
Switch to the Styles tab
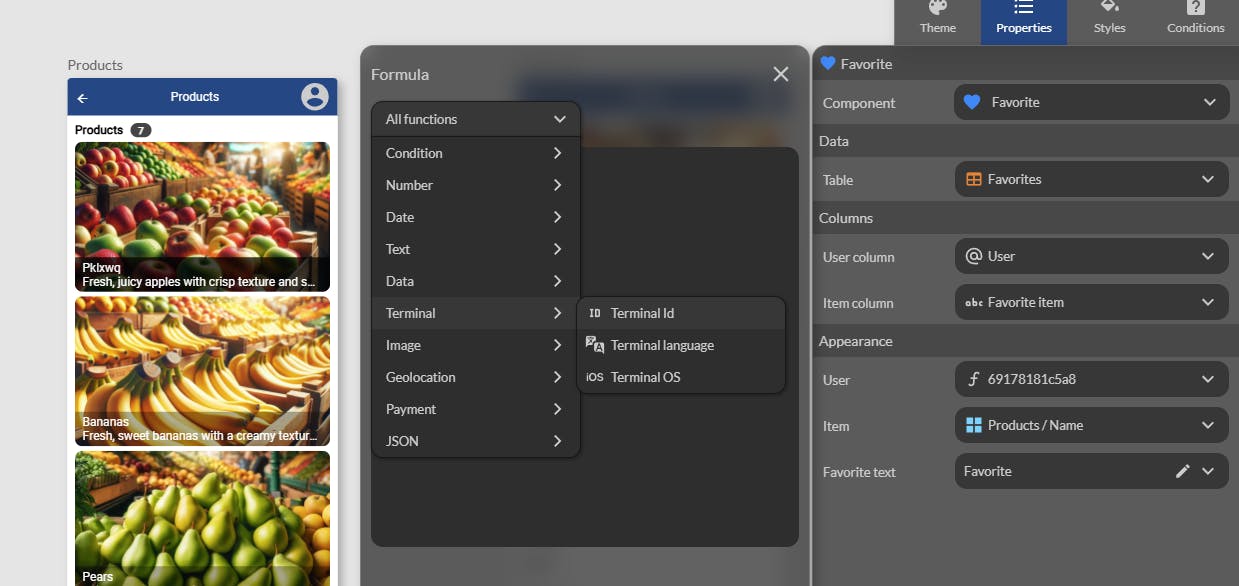point(1109,22)
